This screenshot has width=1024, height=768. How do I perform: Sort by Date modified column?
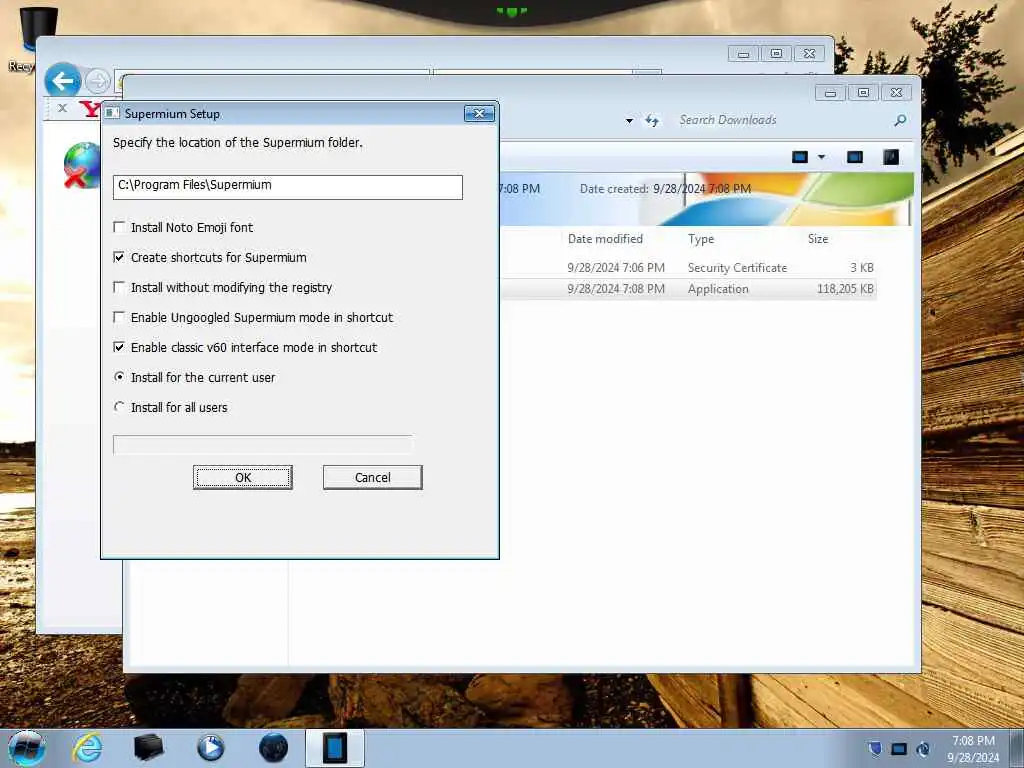click(605, 239)
